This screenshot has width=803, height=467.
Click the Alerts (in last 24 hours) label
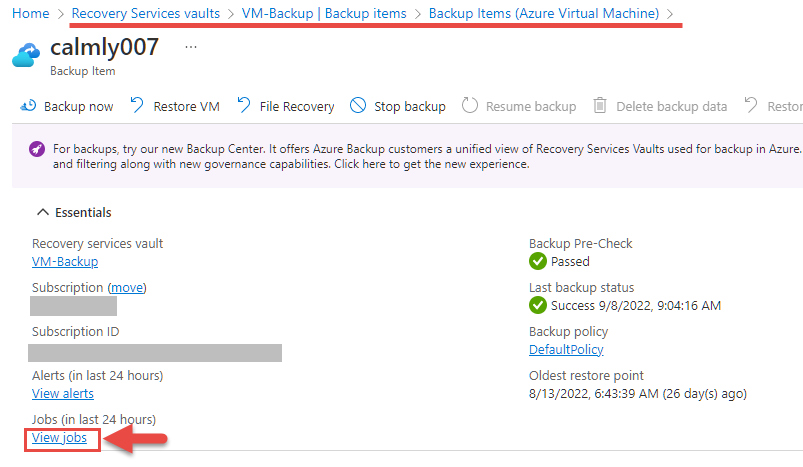coord(97,376)
